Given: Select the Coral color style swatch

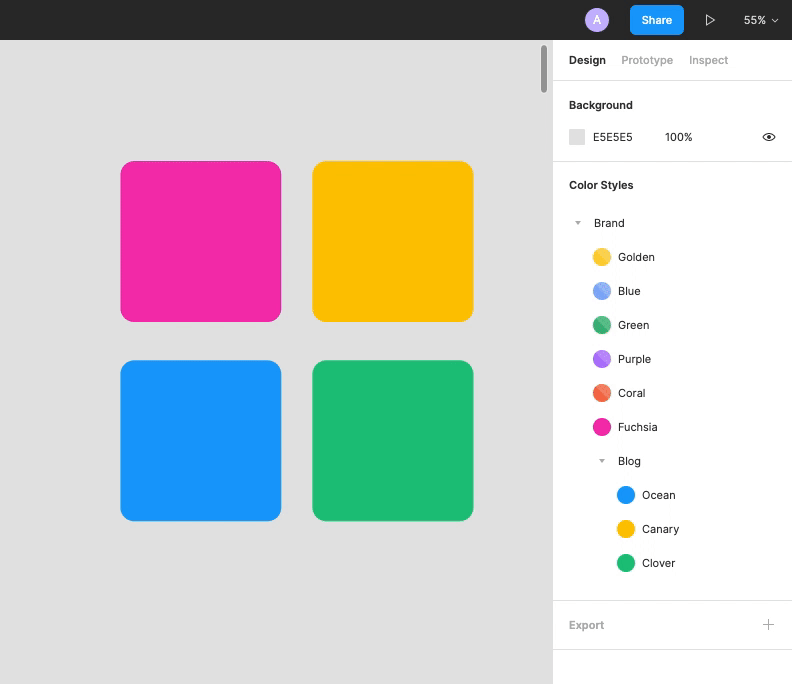Looking at the screenshot, I should 602,393.
